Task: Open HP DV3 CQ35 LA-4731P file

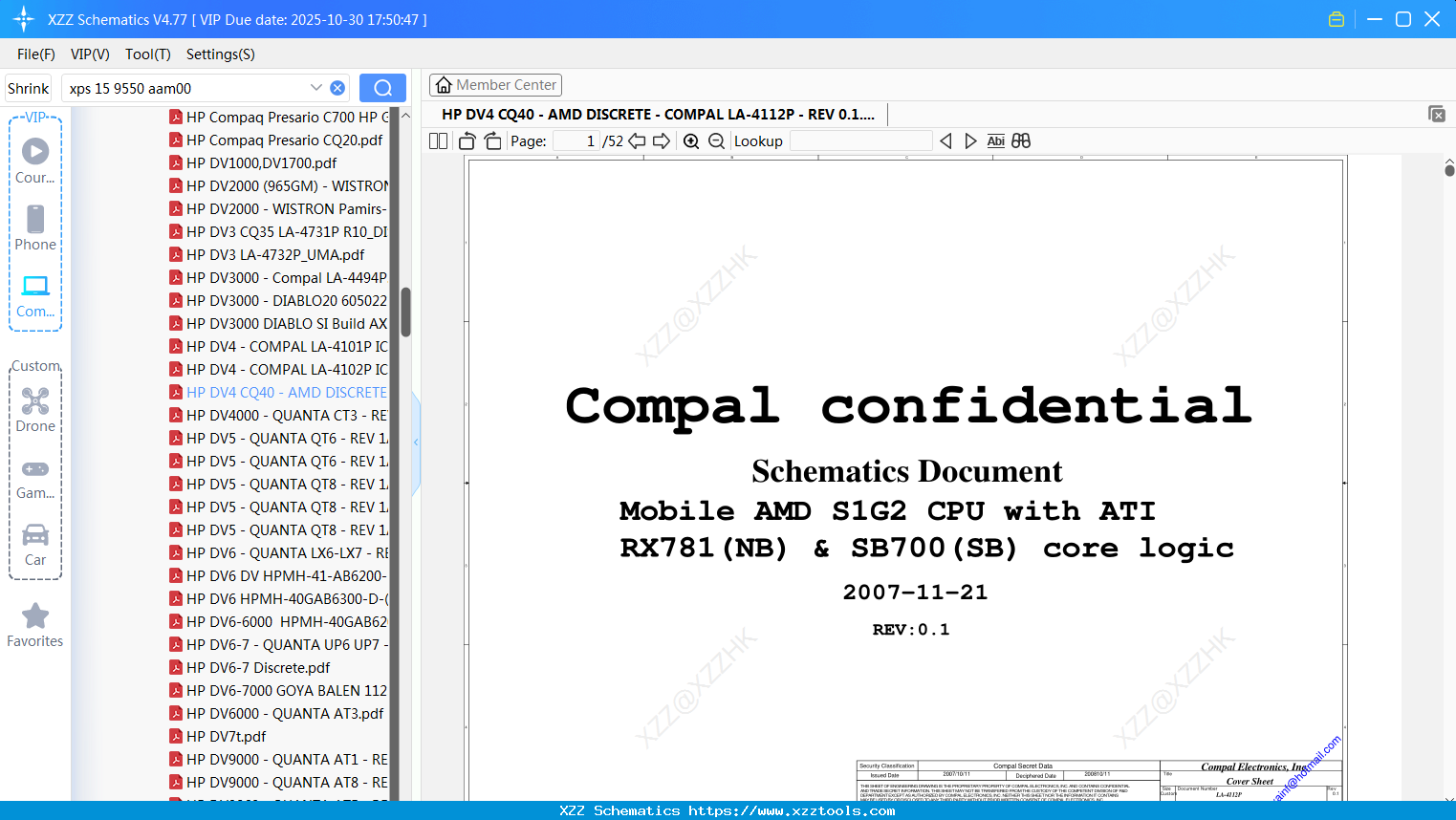Action: tap(278, 232)
